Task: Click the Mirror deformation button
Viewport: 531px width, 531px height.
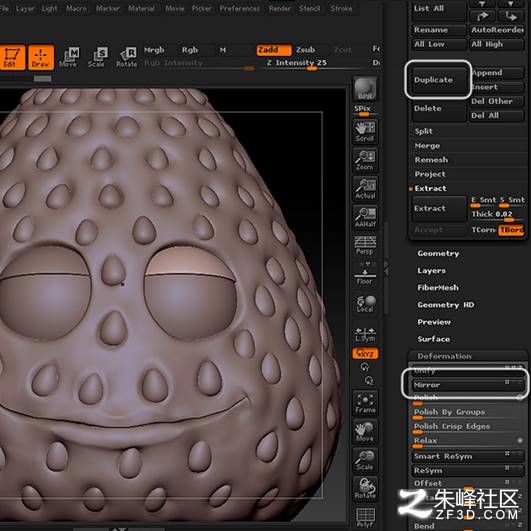Action: 468,385
